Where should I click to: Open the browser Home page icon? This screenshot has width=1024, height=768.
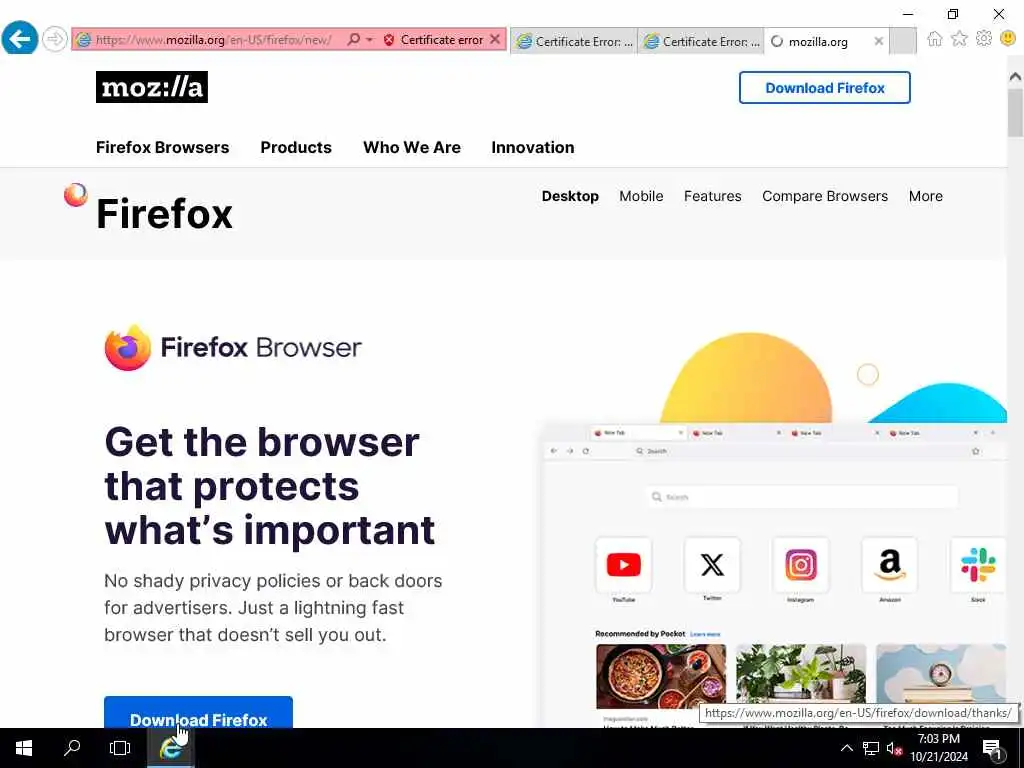point(935,39)
